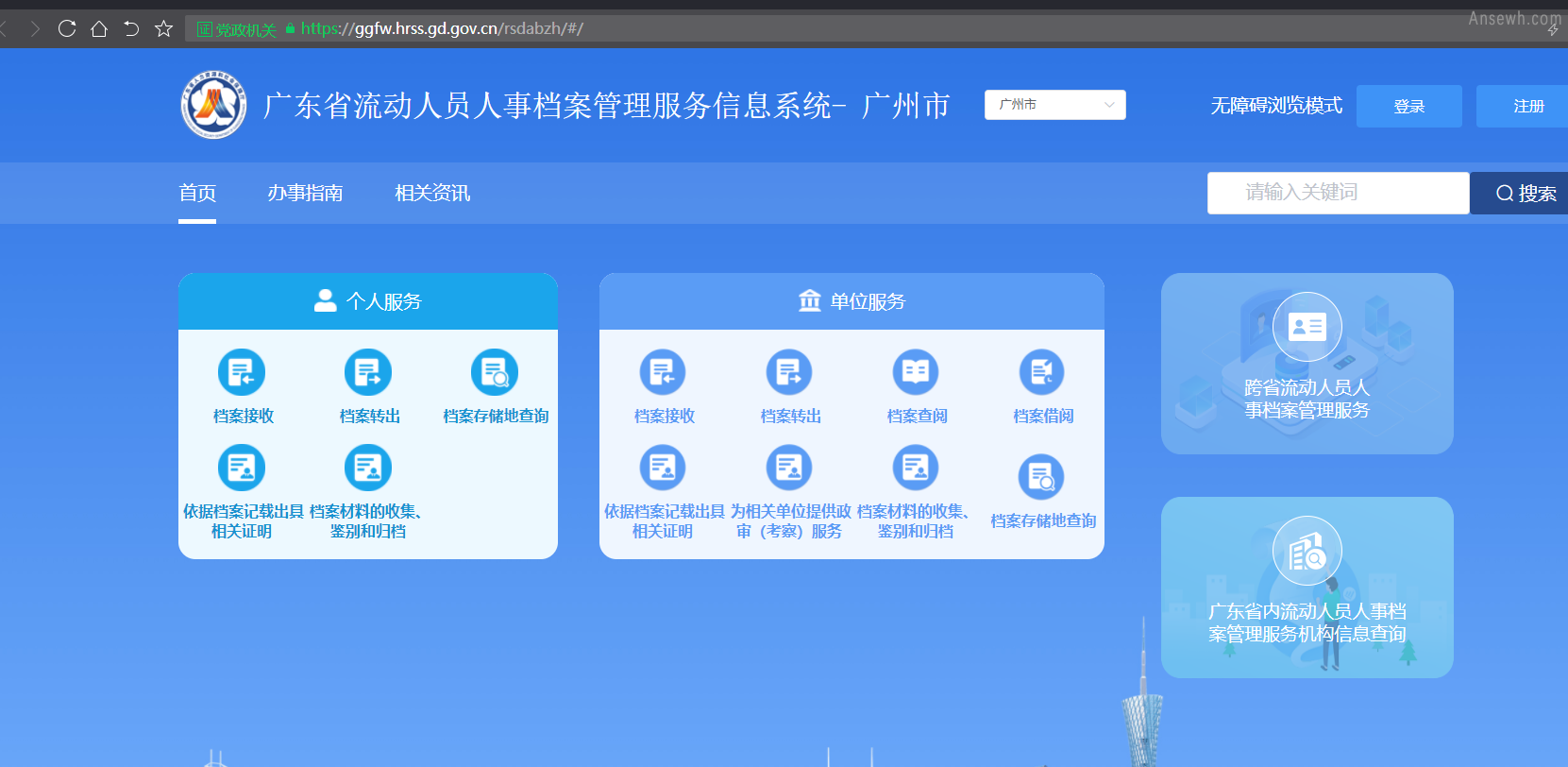Enable 无障碍浏览模式 link

coord(1276,106)
